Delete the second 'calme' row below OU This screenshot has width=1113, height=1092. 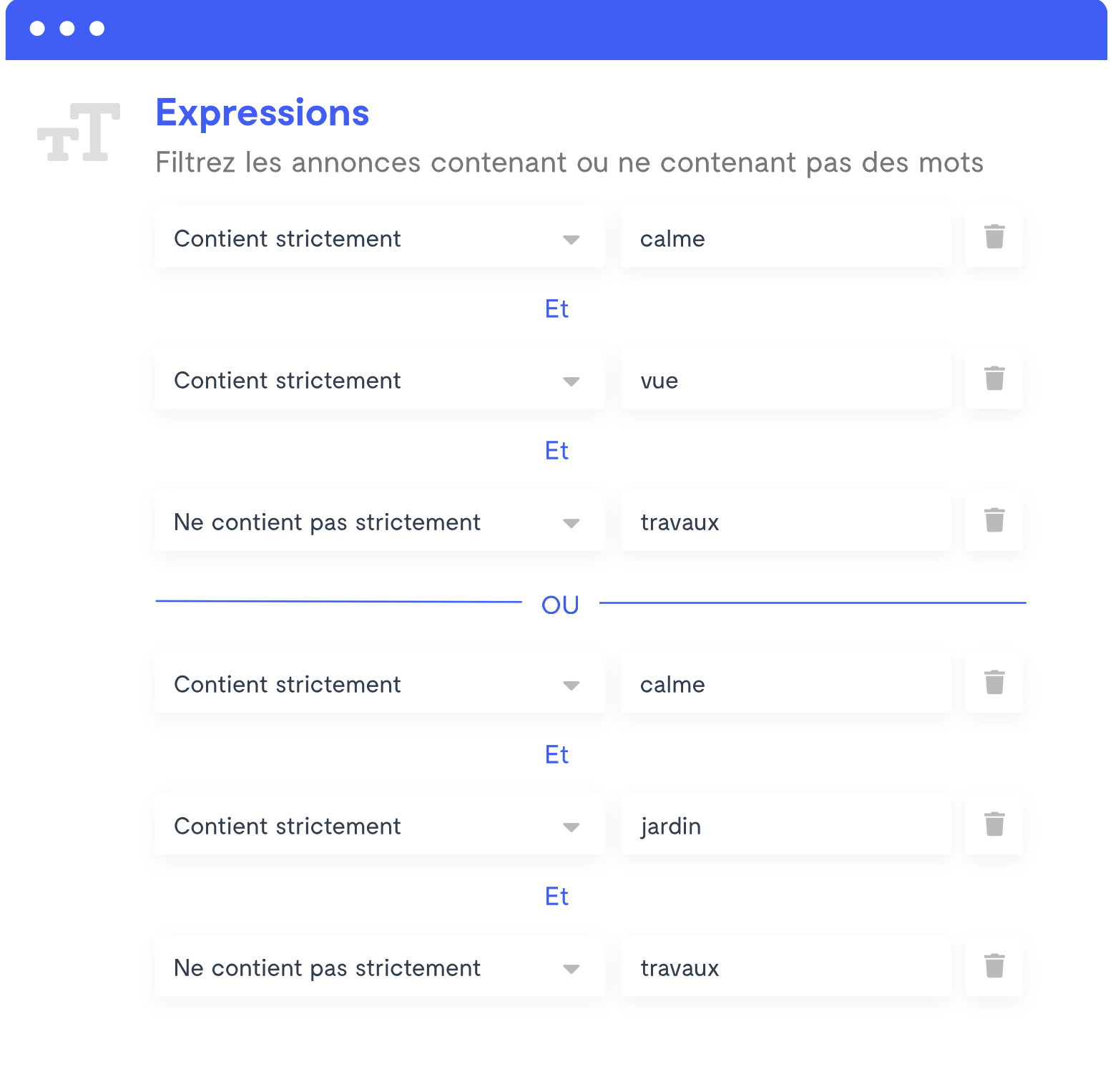coord(994,683)
